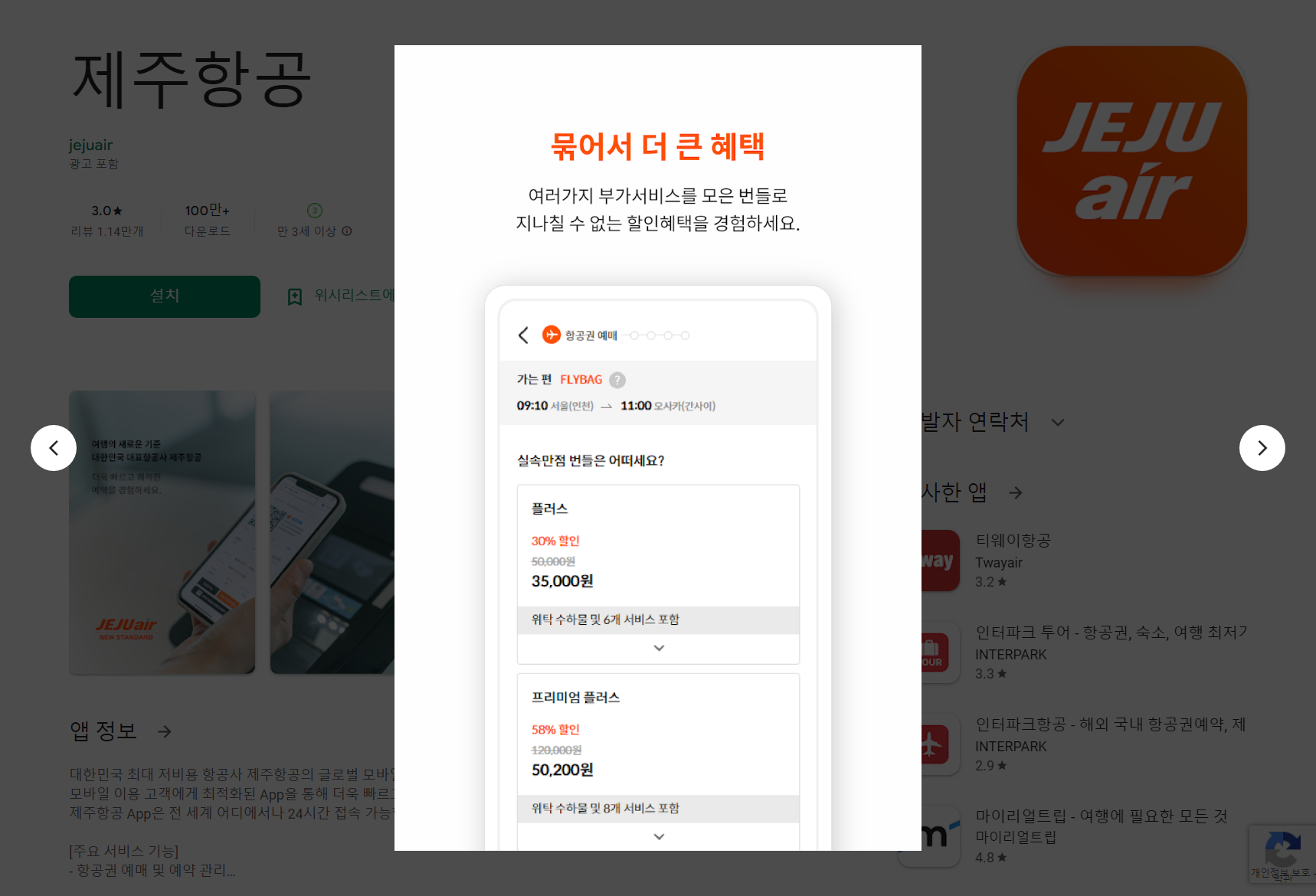Click the 100만+ 다운로드 count
This screenshot has width=1316, height=896.
tap(207, 221)
